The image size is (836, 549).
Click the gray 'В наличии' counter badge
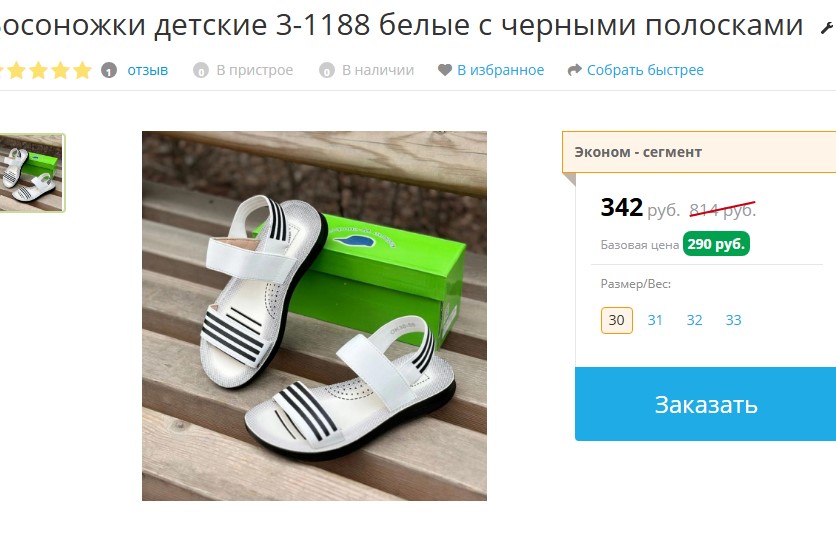(x=326, y=70)
